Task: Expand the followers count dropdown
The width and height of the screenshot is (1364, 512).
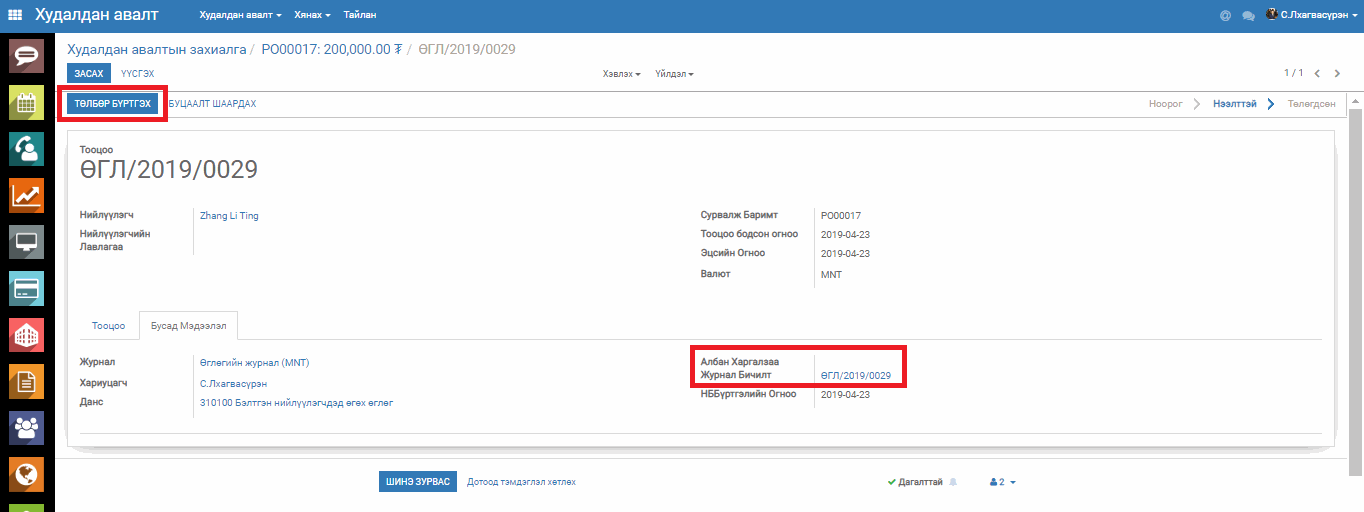Action: 1002,482
